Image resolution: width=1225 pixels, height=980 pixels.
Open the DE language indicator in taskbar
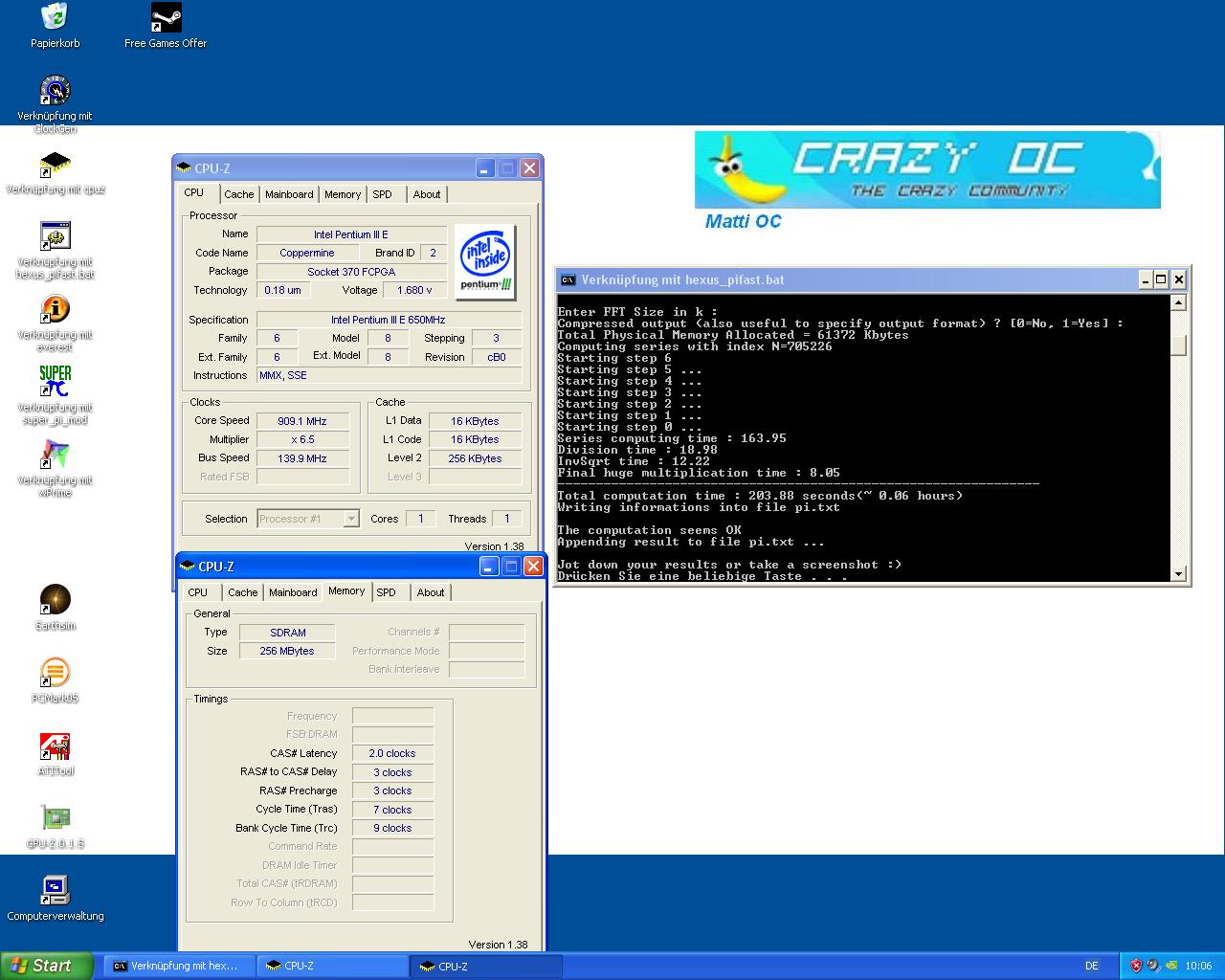click(x=1092, y=966)
